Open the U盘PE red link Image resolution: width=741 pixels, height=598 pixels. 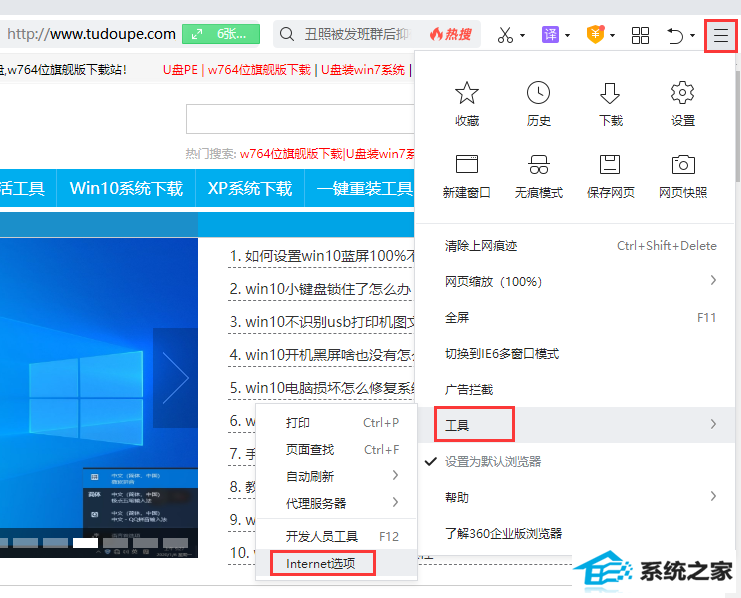tap(180, 69)
